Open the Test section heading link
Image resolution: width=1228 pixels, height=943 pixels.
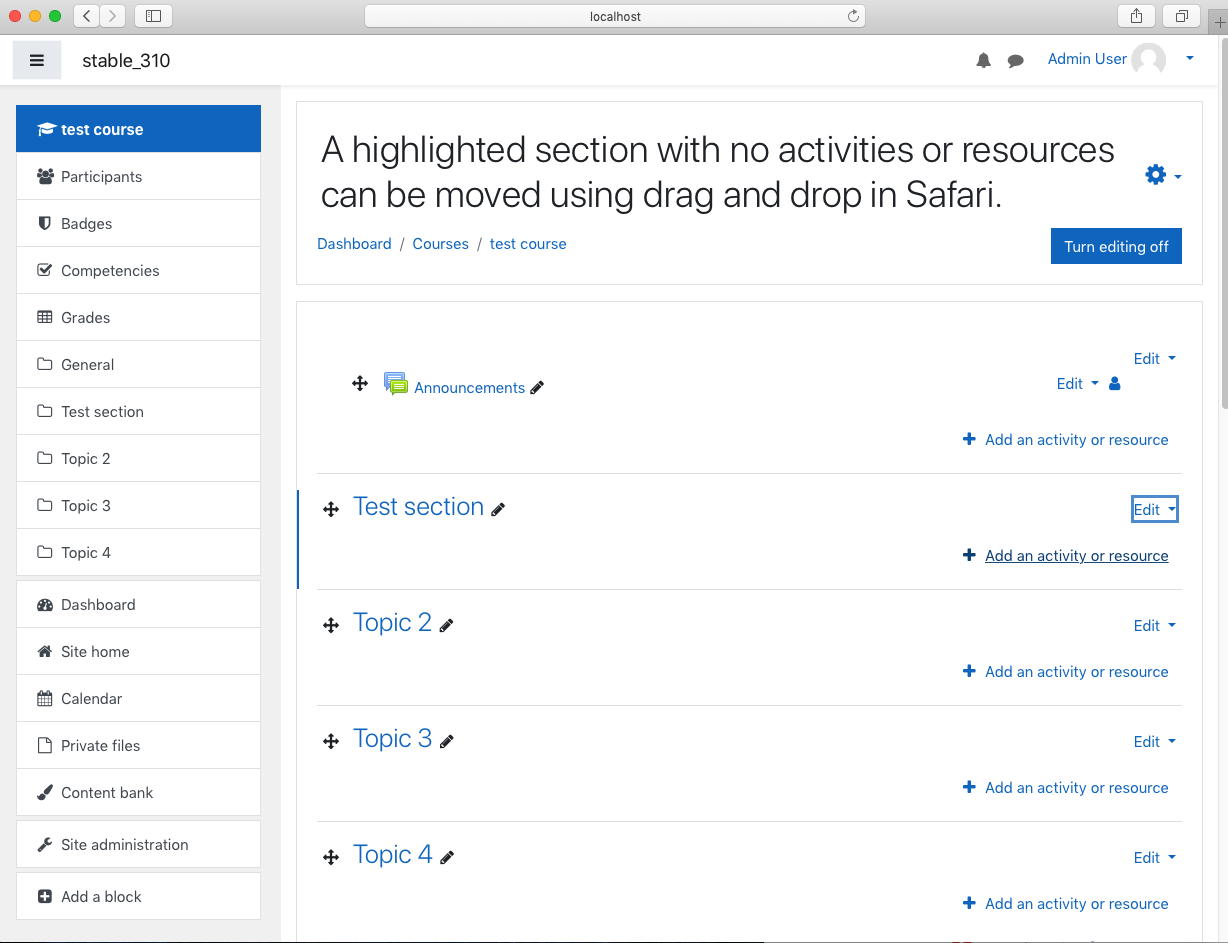(418, 507)
